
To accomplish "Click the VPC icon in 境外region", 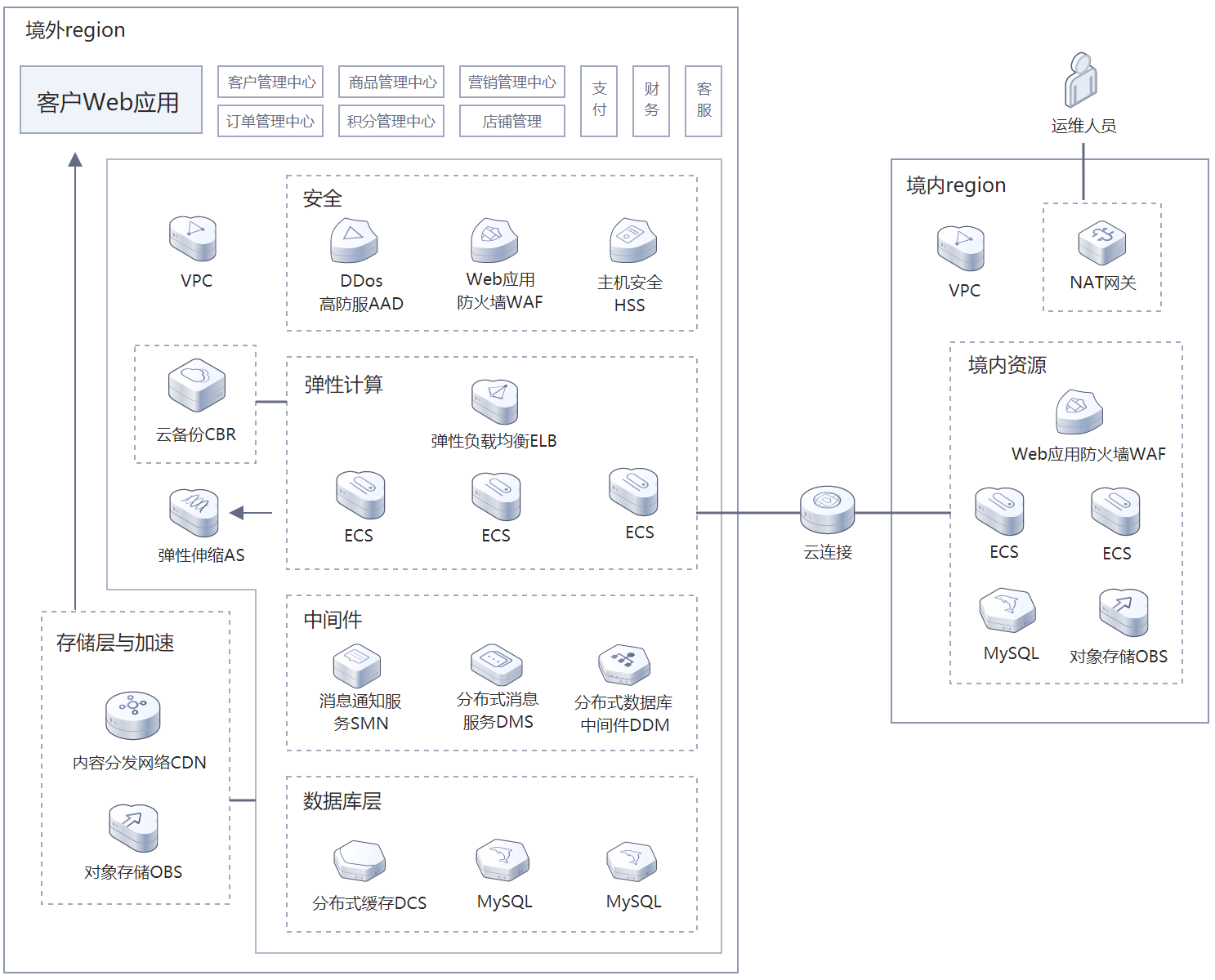I will pyautogui.click(x=193, y=238).
